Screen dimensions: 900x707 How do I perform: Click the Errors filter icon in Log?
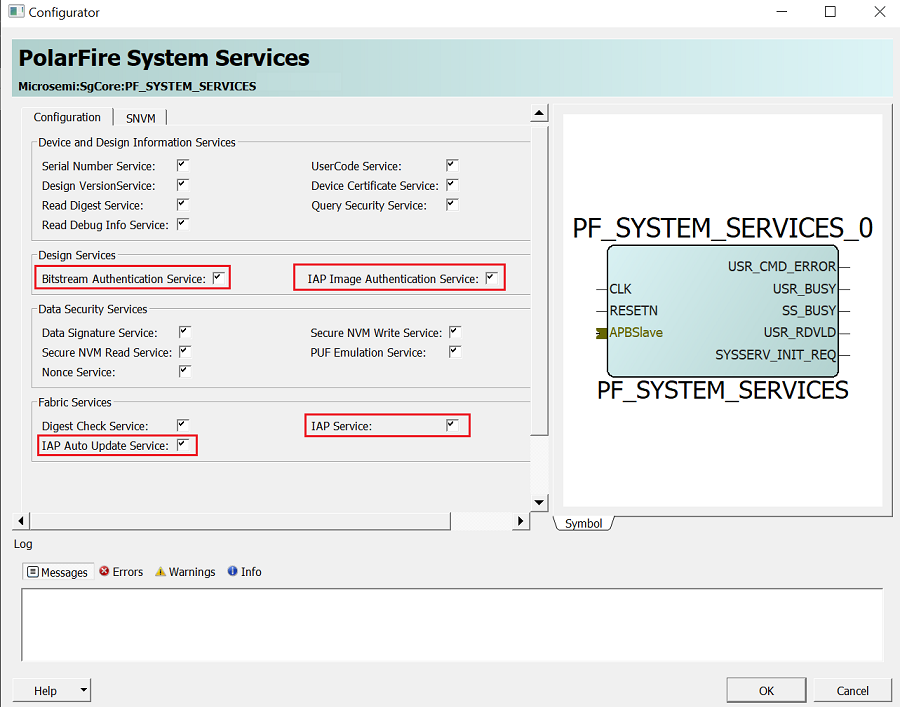(x=104, y=572)
